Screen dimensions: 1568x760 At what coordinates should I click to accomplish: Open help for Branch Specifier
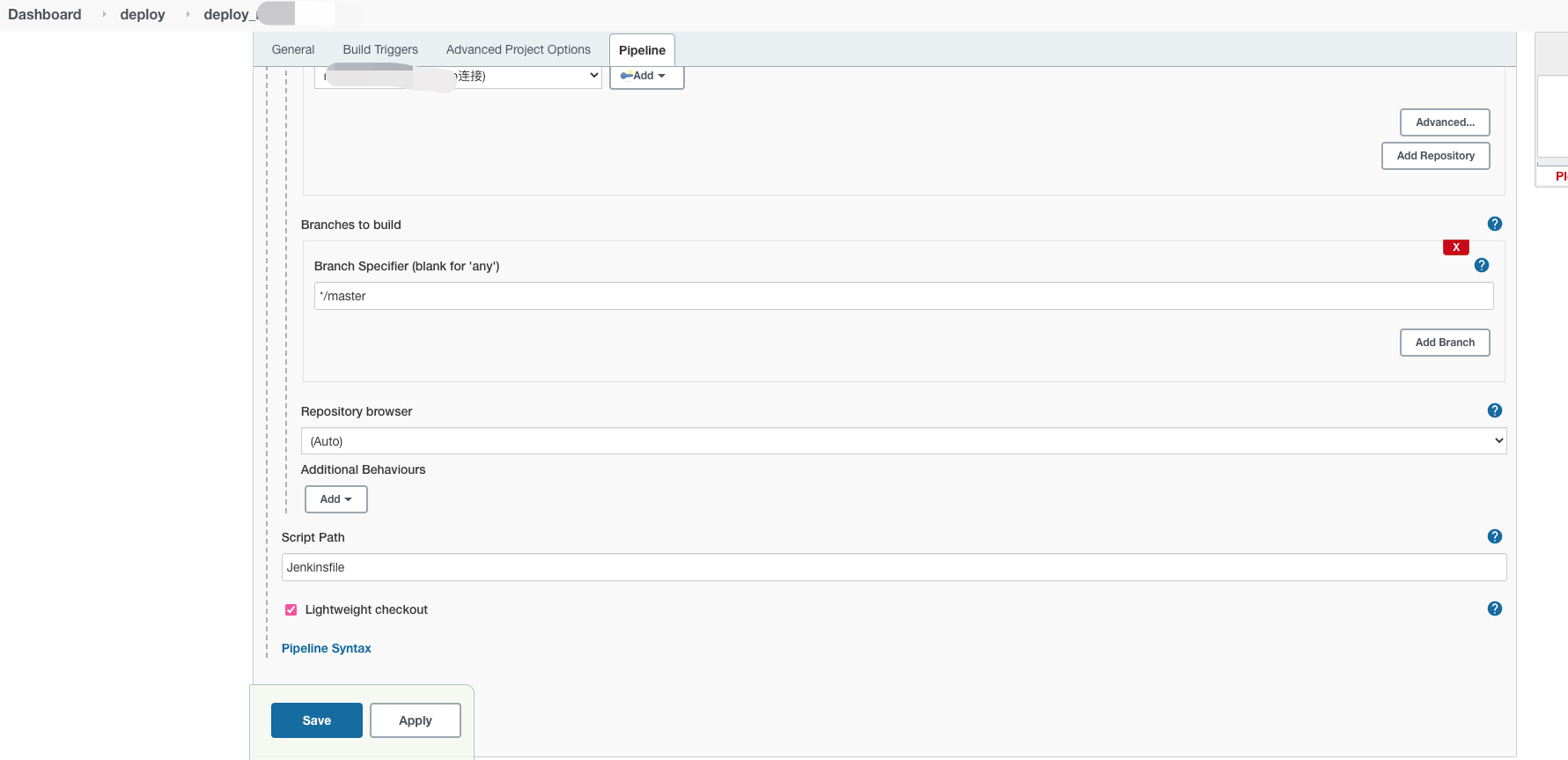(1481, 265)
